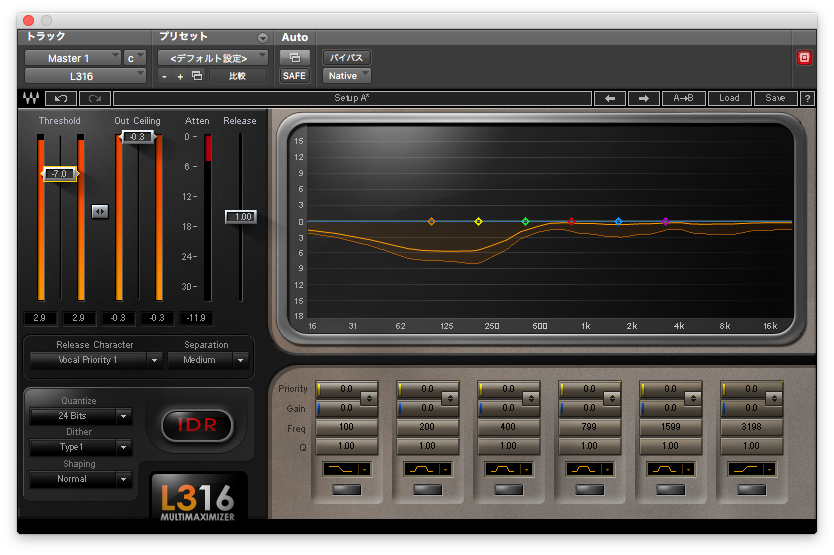Enable automation SAFE mode
Image resolution: width=834 pixels, height=555 pixels.
pyautogui.click(x=294, y=76)
